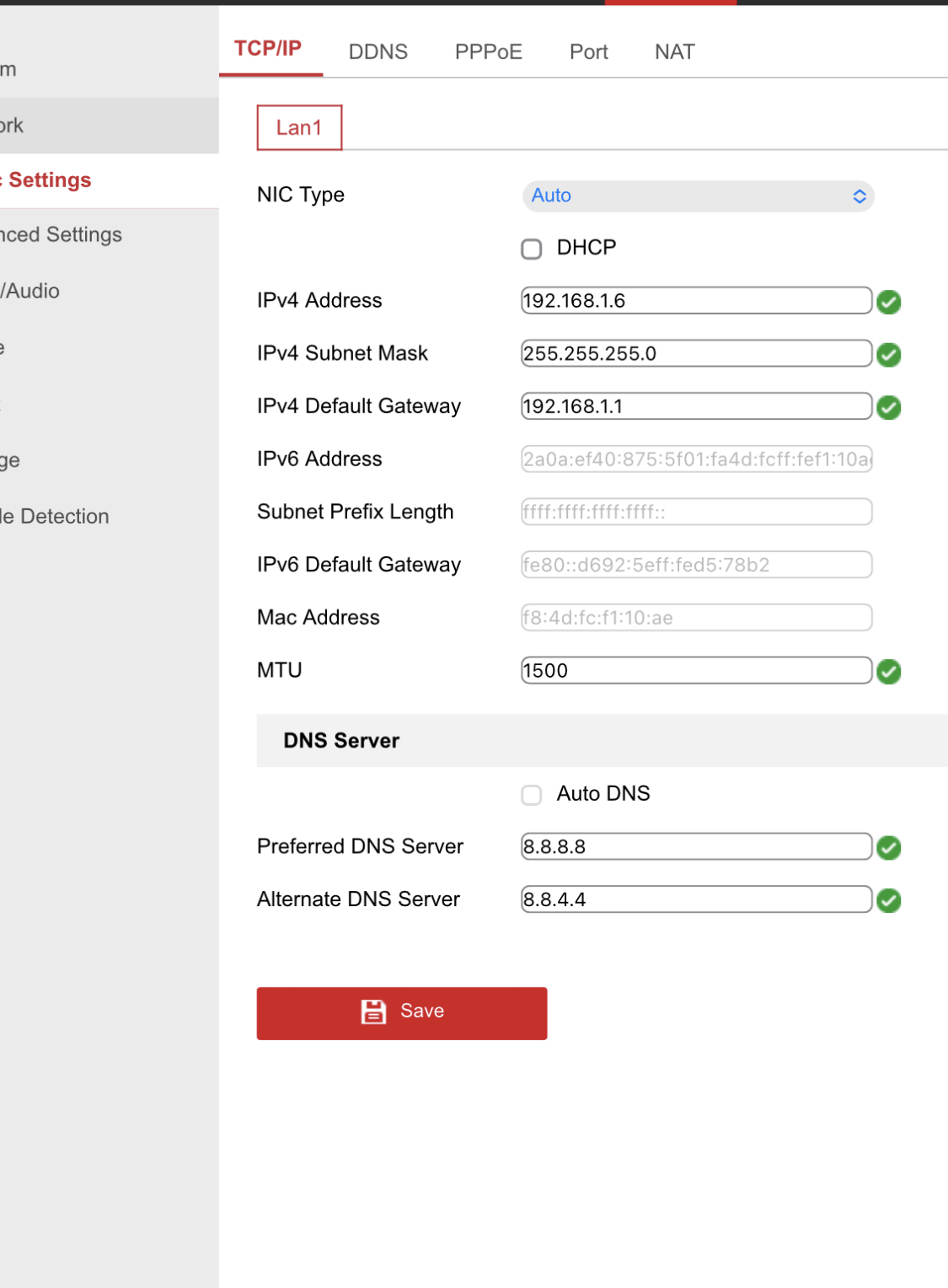The image size is (948, 1288).
Task: Click the green checkmark beside MTU field
Action: click(x=888, y=672)
